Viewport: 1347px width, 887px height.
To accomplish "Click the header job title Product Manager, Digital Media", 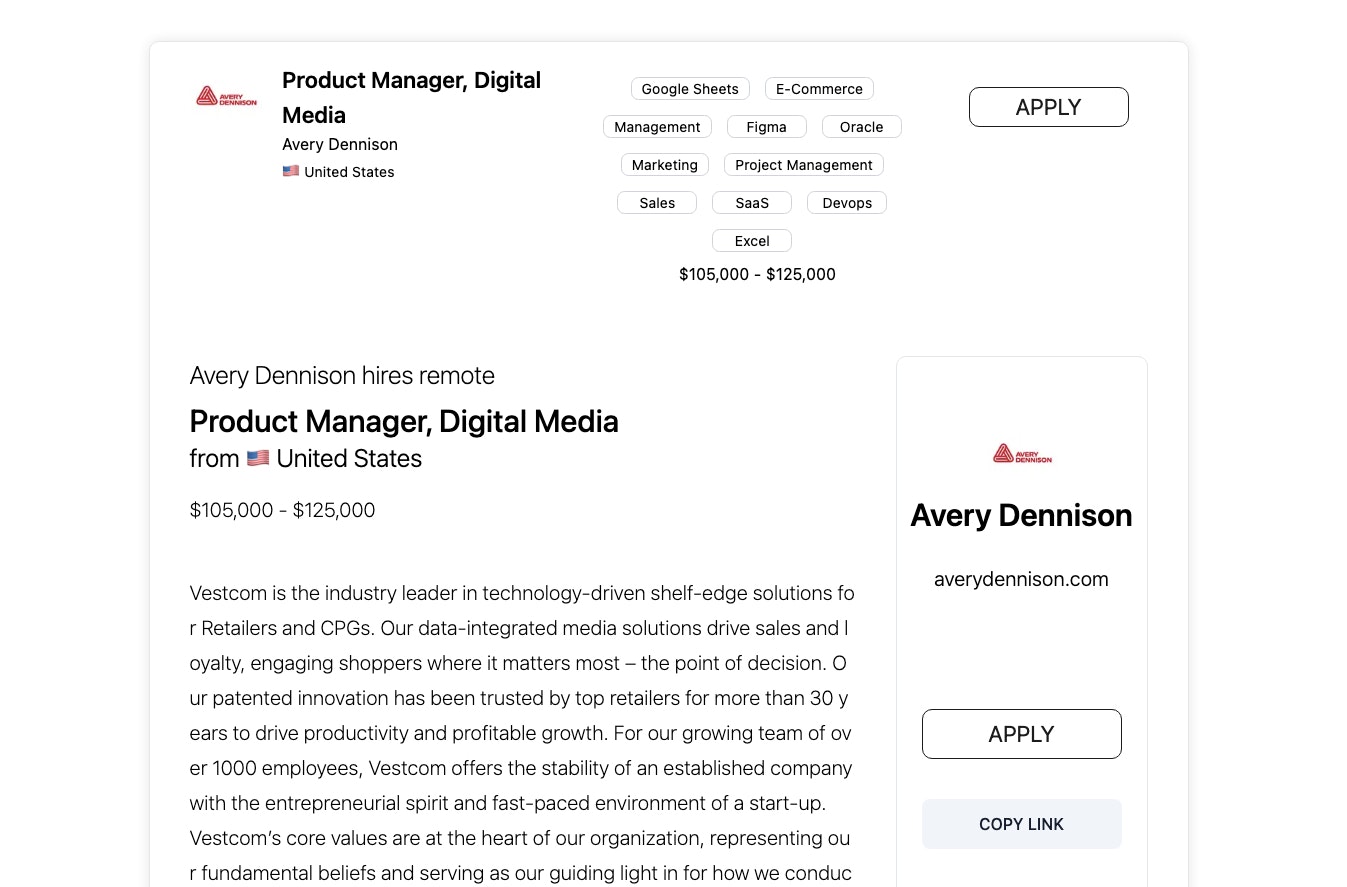I will click(x=411, y=97).
